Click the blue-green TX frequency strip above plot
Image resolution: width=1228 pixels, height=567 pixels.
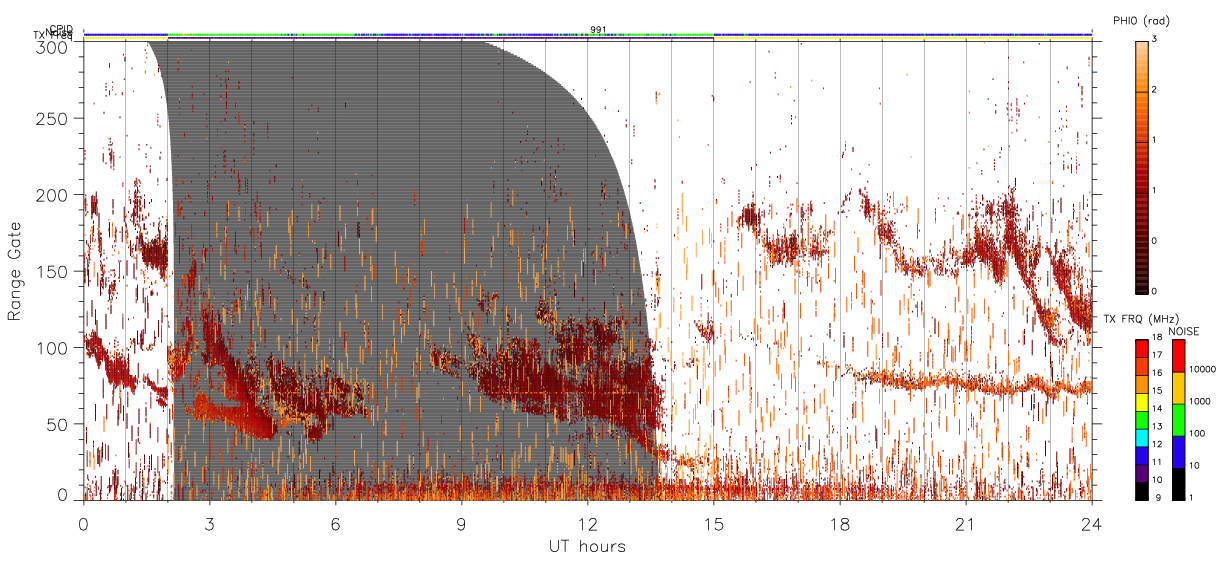pos(588,34)
